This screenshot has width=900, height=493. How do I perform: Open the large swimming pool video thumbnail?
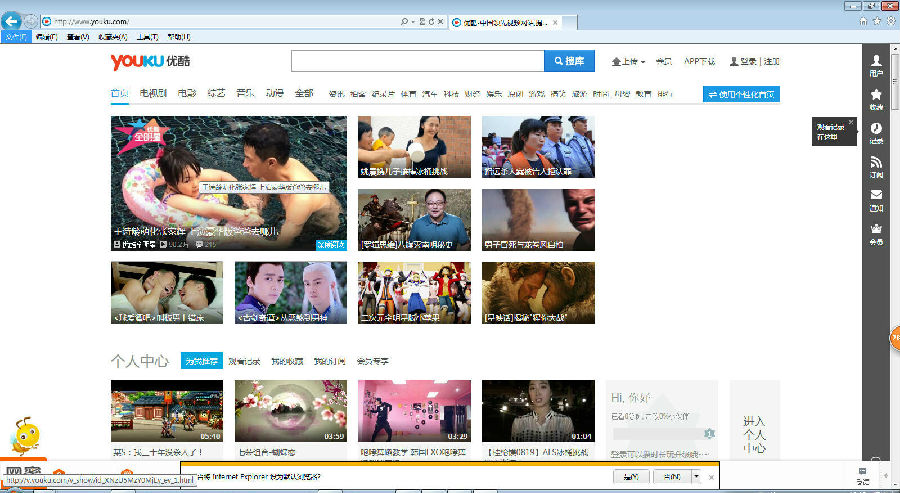coord(229,182)
